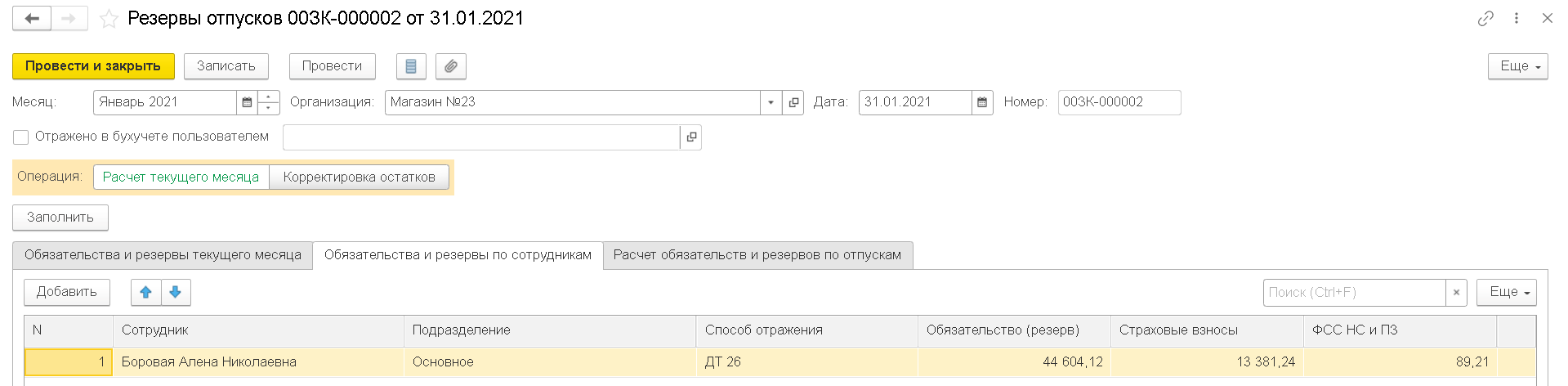Increase month with stepper up arrow
Viewport: 1568px width, 386px height.
tap(269, 96)
